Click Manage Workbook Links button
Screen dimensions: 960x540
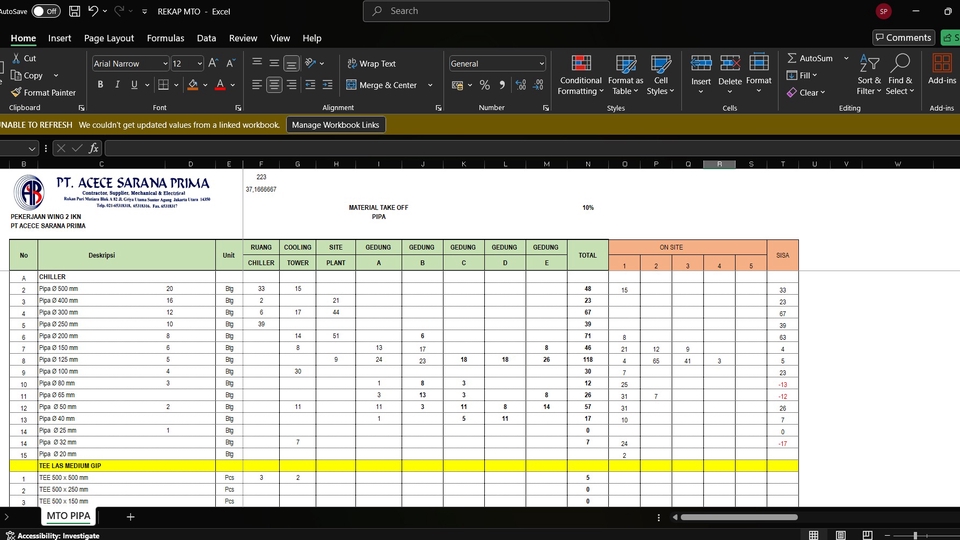click(336, 125)
